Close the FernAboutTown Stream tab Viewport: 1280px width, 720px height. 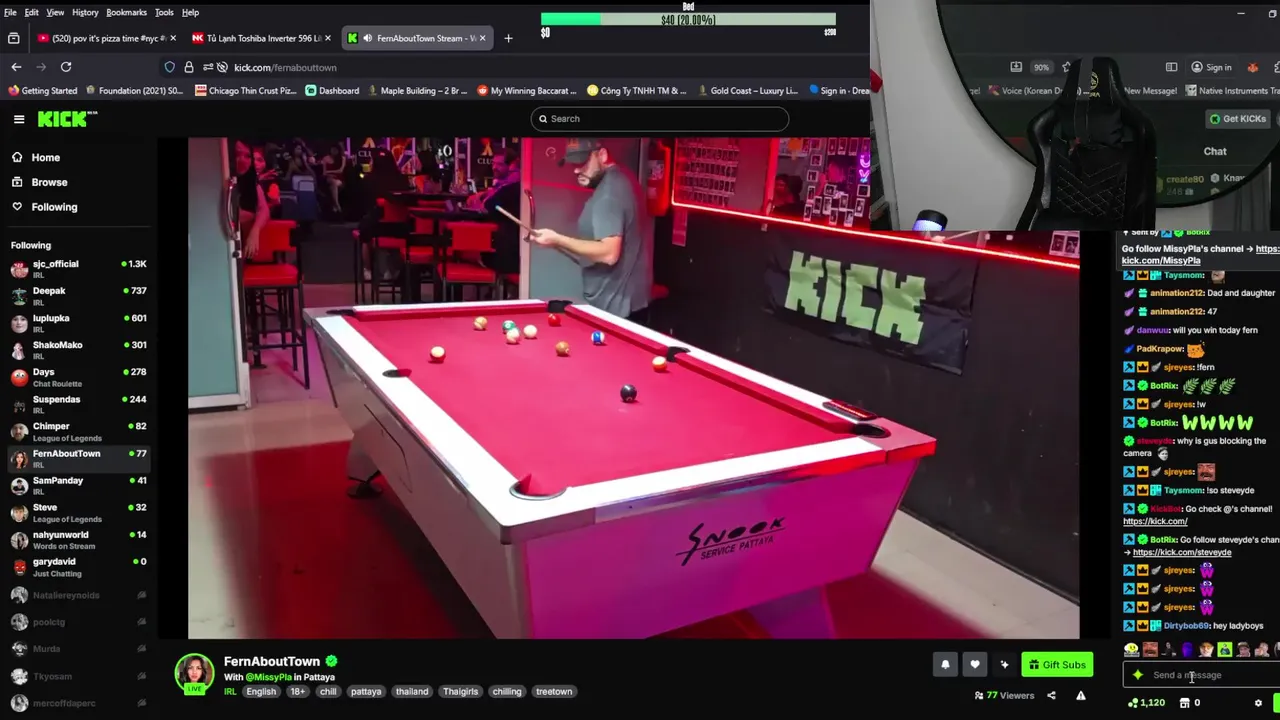click(483, 38)
